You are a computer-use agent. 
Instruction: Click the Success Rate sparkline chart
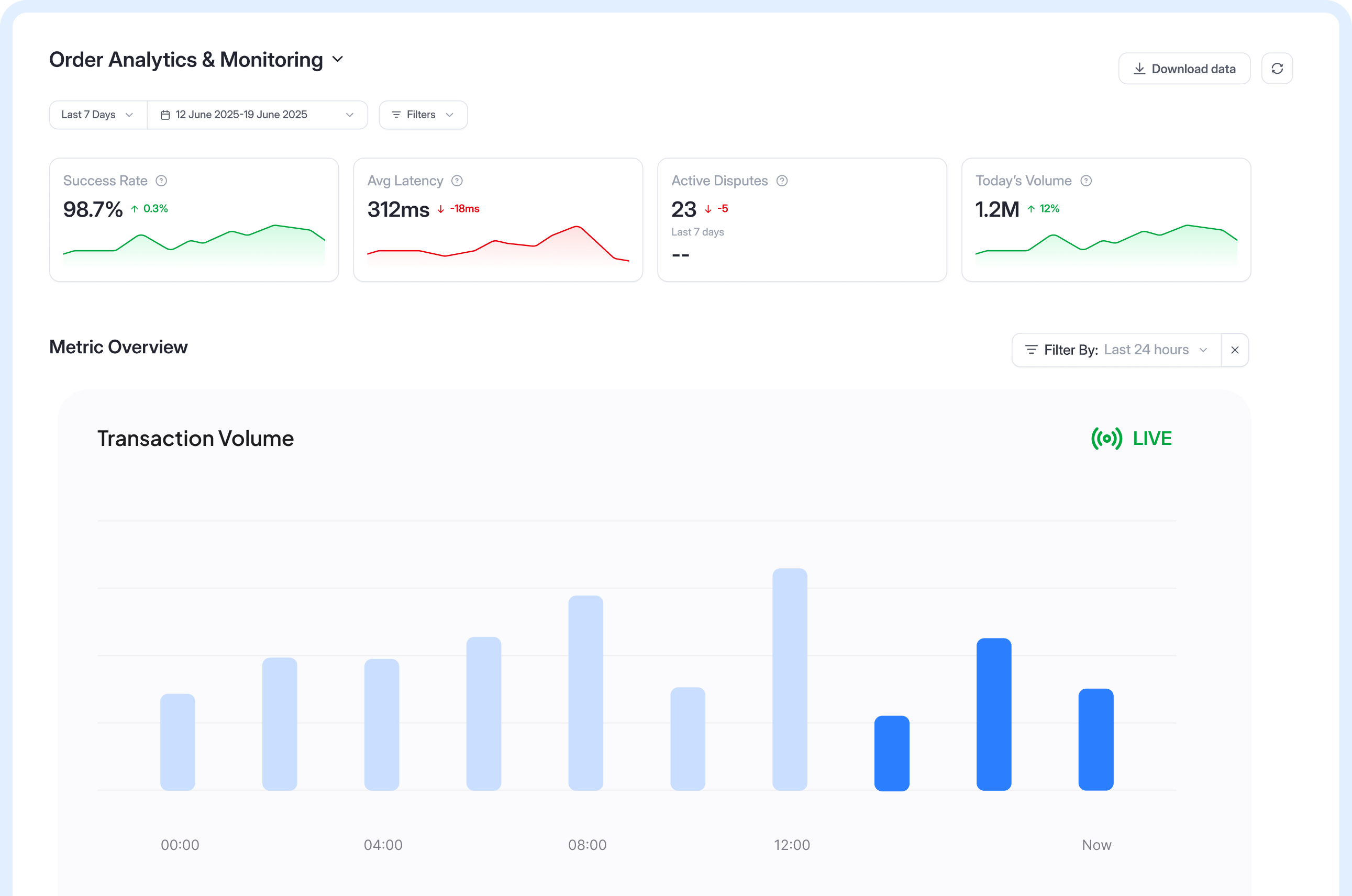click(194, 244)
